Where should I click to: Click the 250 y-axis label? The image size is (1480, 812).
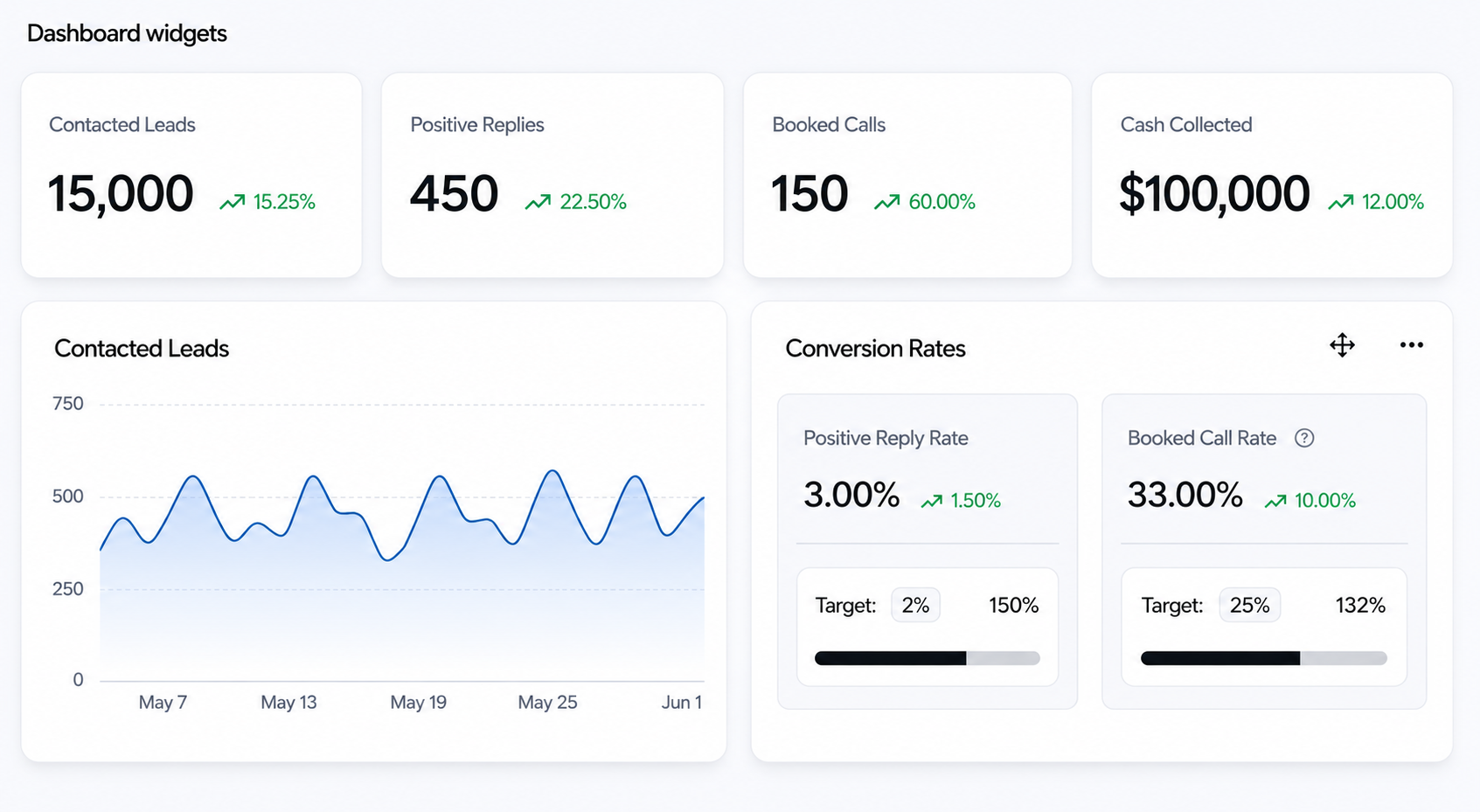click(x=68, y=588)
